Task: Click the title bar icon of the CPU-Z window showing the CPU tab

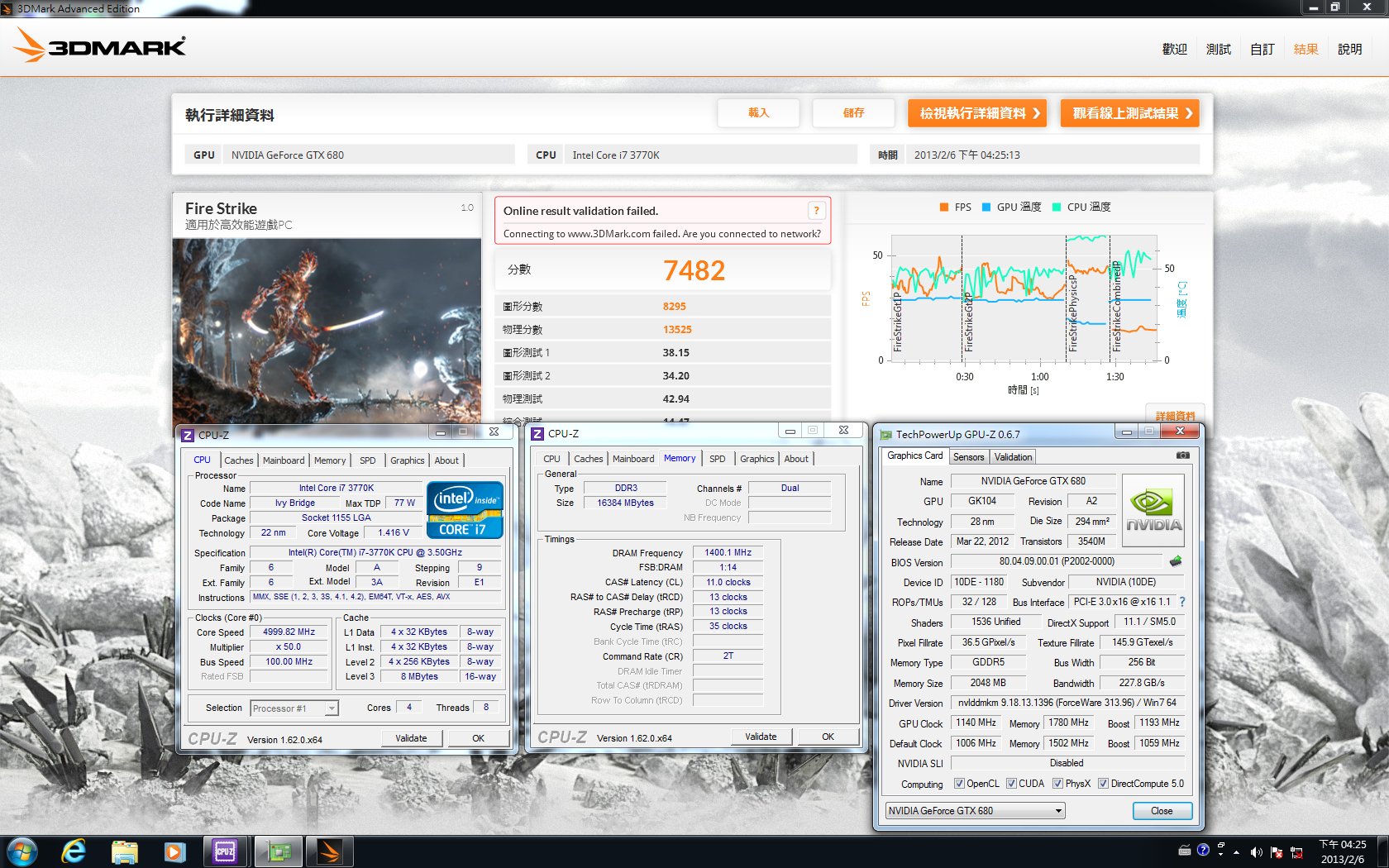Action: (188, 435)
